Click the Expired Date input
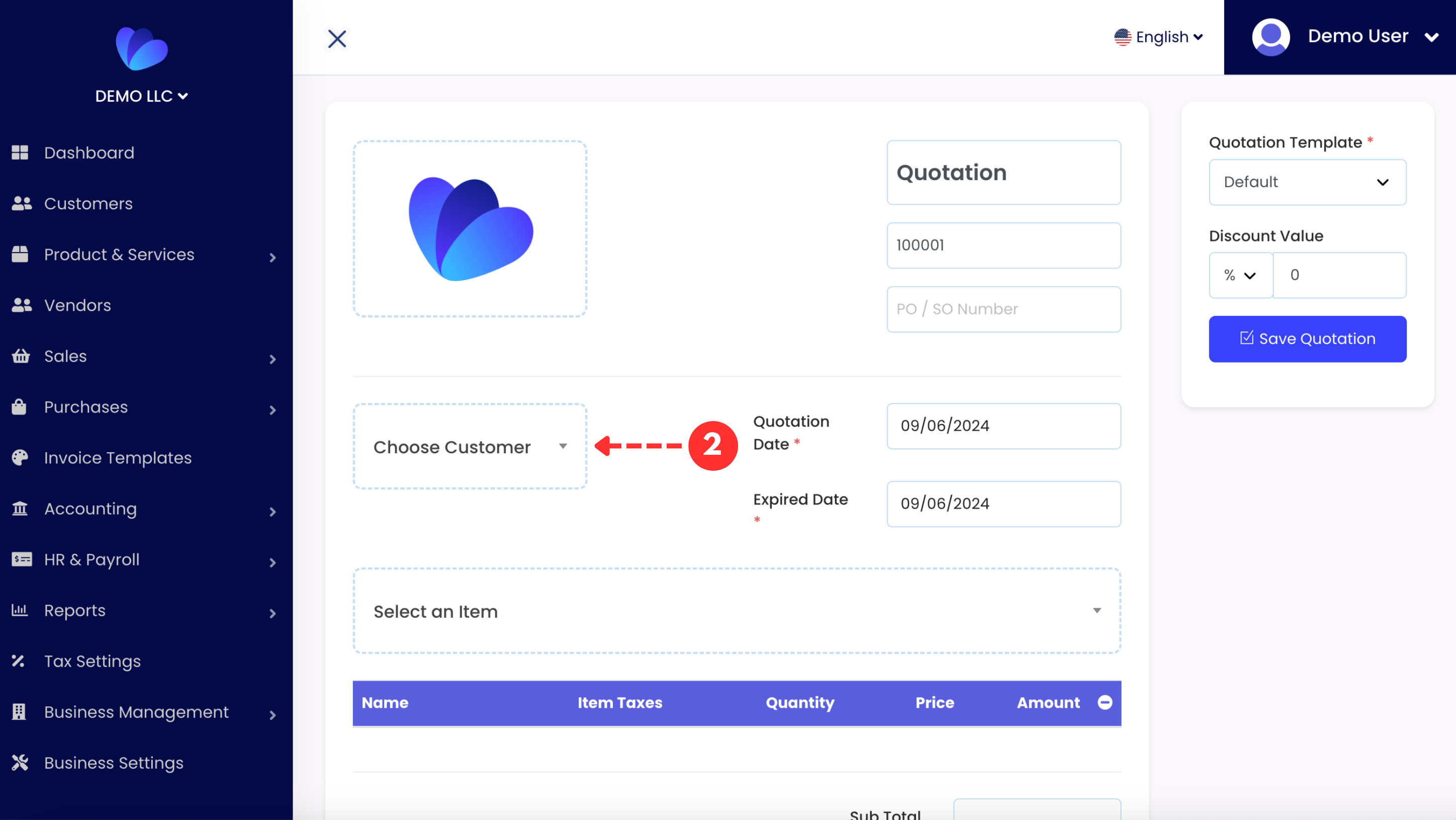The image size is (1456, 820). point(1004,503)
